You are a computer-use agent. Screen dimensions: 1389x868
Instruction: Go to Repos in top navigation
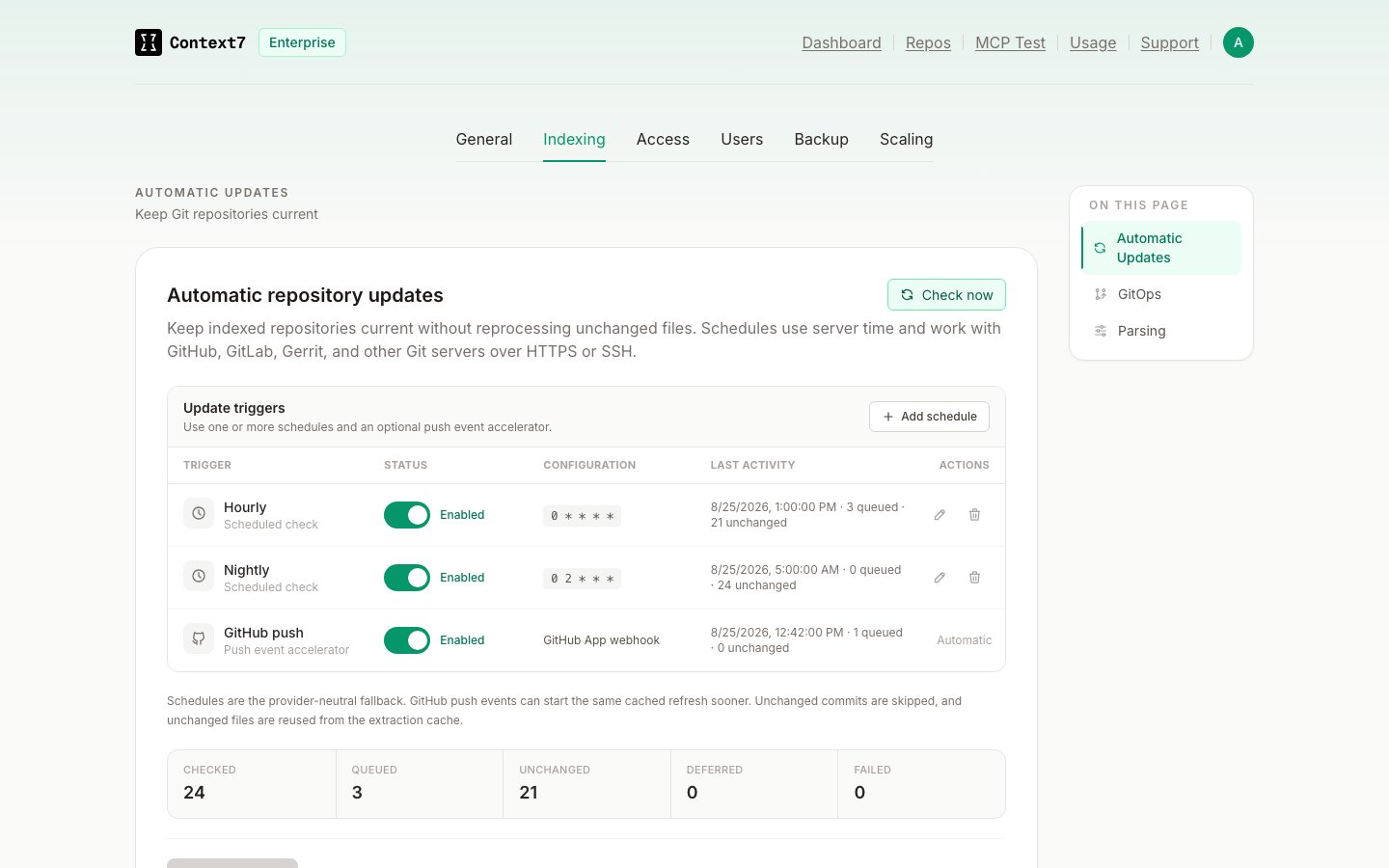click(928, 42)
